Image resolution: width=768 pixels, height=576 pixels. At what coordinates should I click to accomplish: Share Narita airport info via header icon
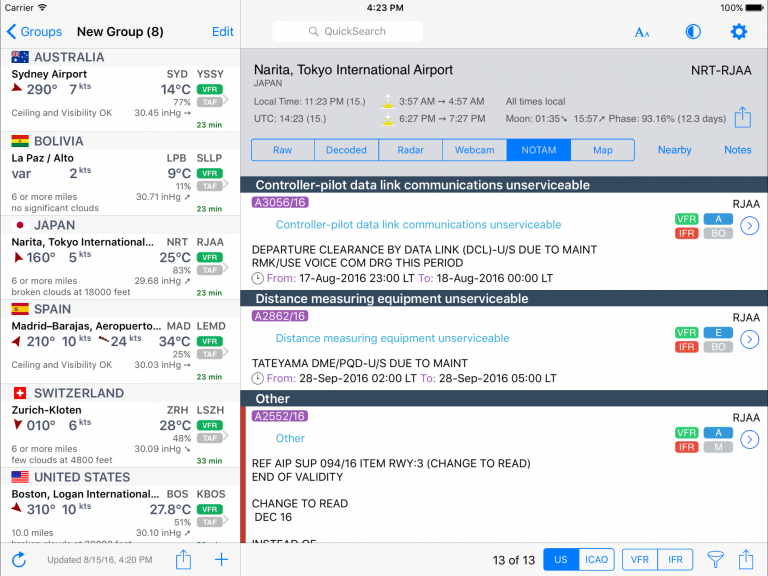[x=743, y=117]
